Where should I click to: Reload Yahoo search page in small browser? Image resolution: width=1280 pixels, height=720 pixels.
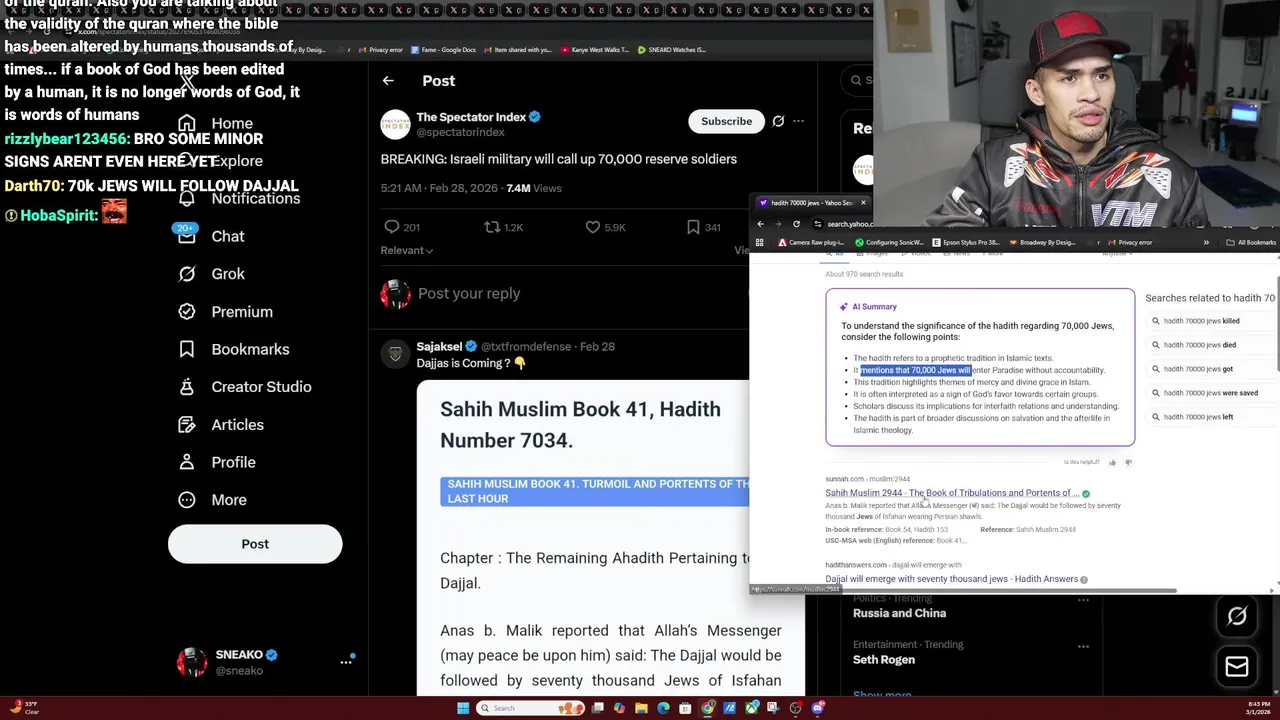click(796, 224)
